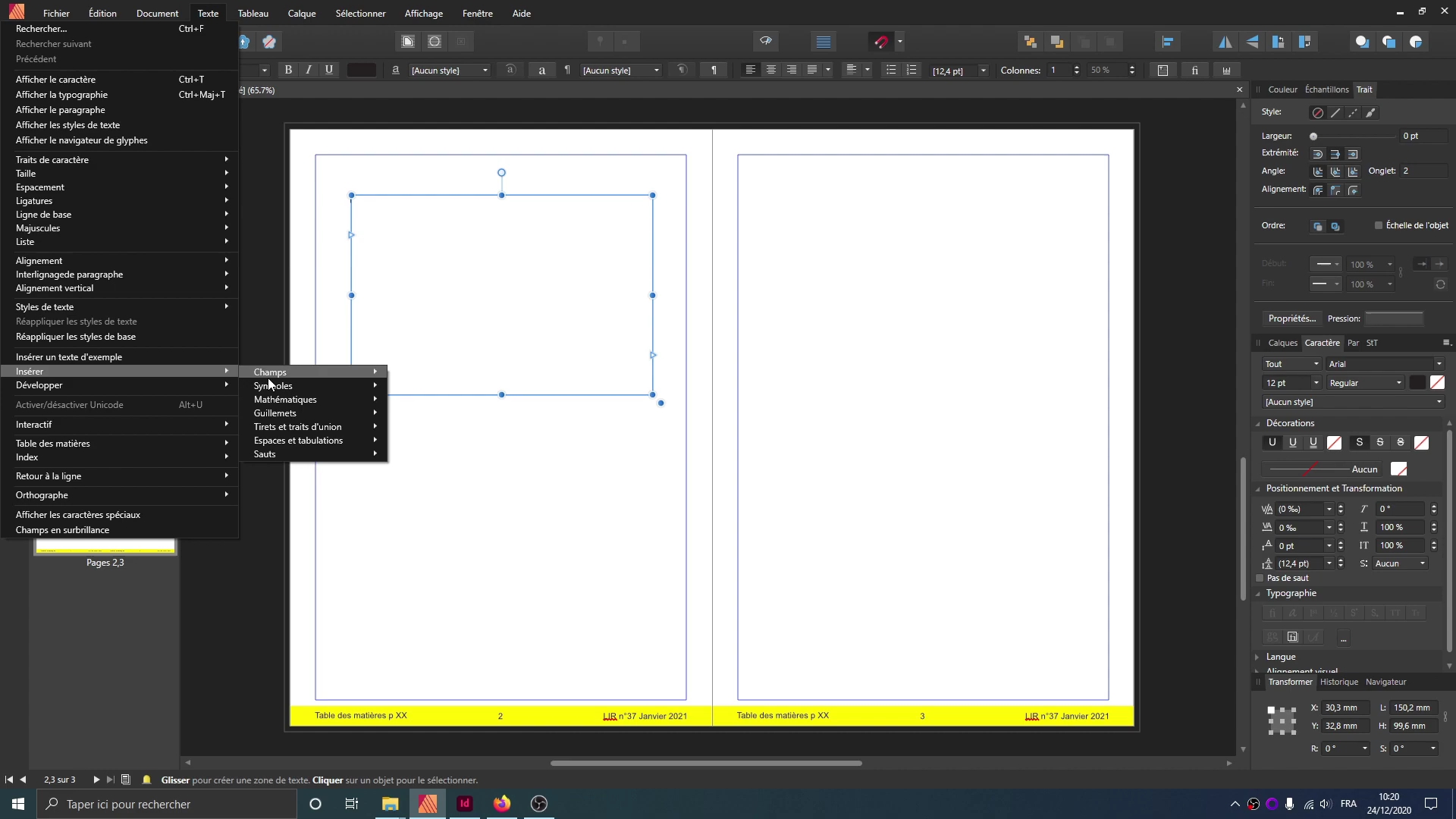Check the Pas de saut option
This screenshot has height=819, width=1456.
(x=1260, y=579)
